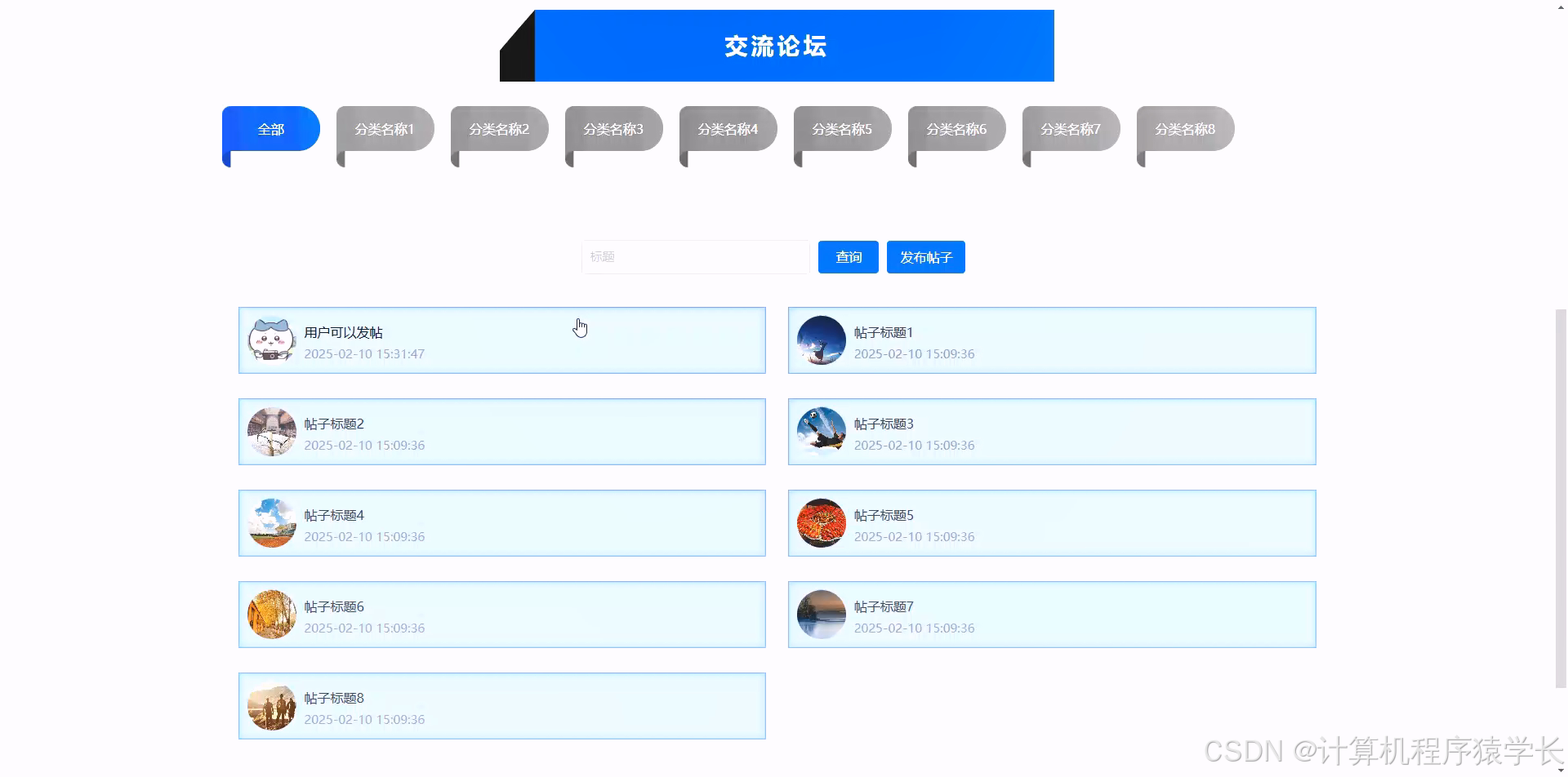This screenshot has width=1568, height=777.
Task: Open the 分类名称8 category
Action: [x=1186, y=129]
